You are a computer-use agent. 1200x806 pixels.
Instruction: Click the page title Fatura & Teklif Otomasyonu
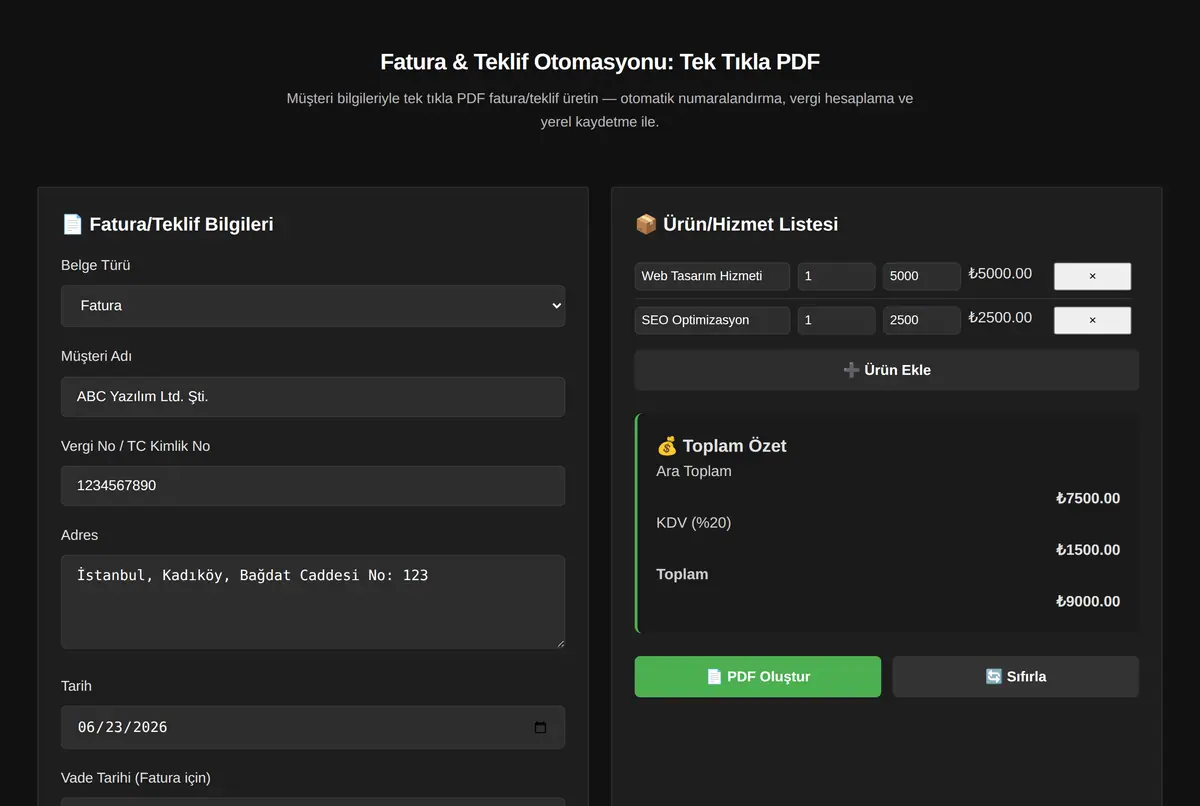click(x=600, y=62)
